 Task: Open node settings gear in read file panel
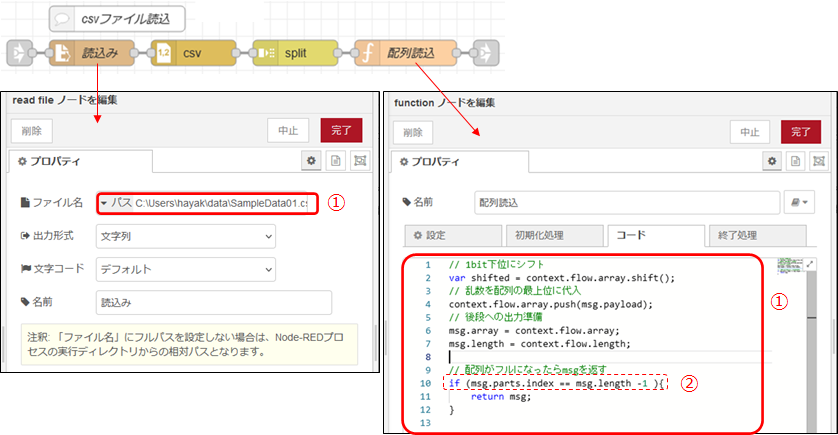point(312,160)
